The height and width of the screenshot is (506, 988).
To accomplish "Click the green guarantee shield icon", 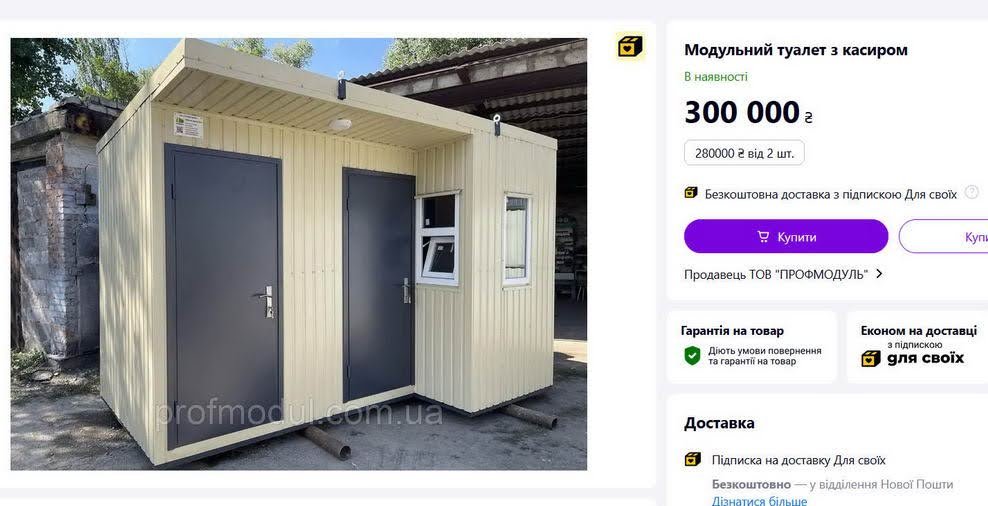I will [692, 355].
